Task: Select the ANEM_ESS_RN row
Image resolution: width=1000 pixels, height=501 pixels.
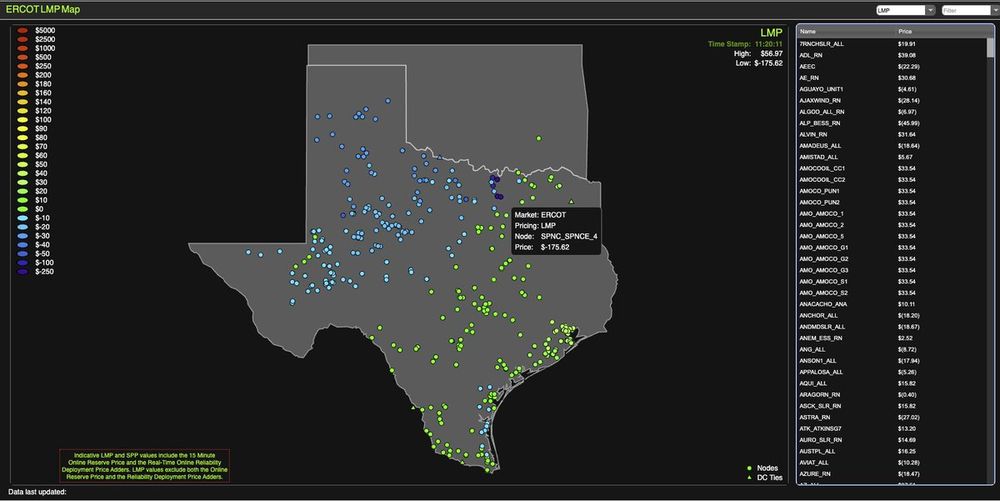Action: tap(892, 338)
